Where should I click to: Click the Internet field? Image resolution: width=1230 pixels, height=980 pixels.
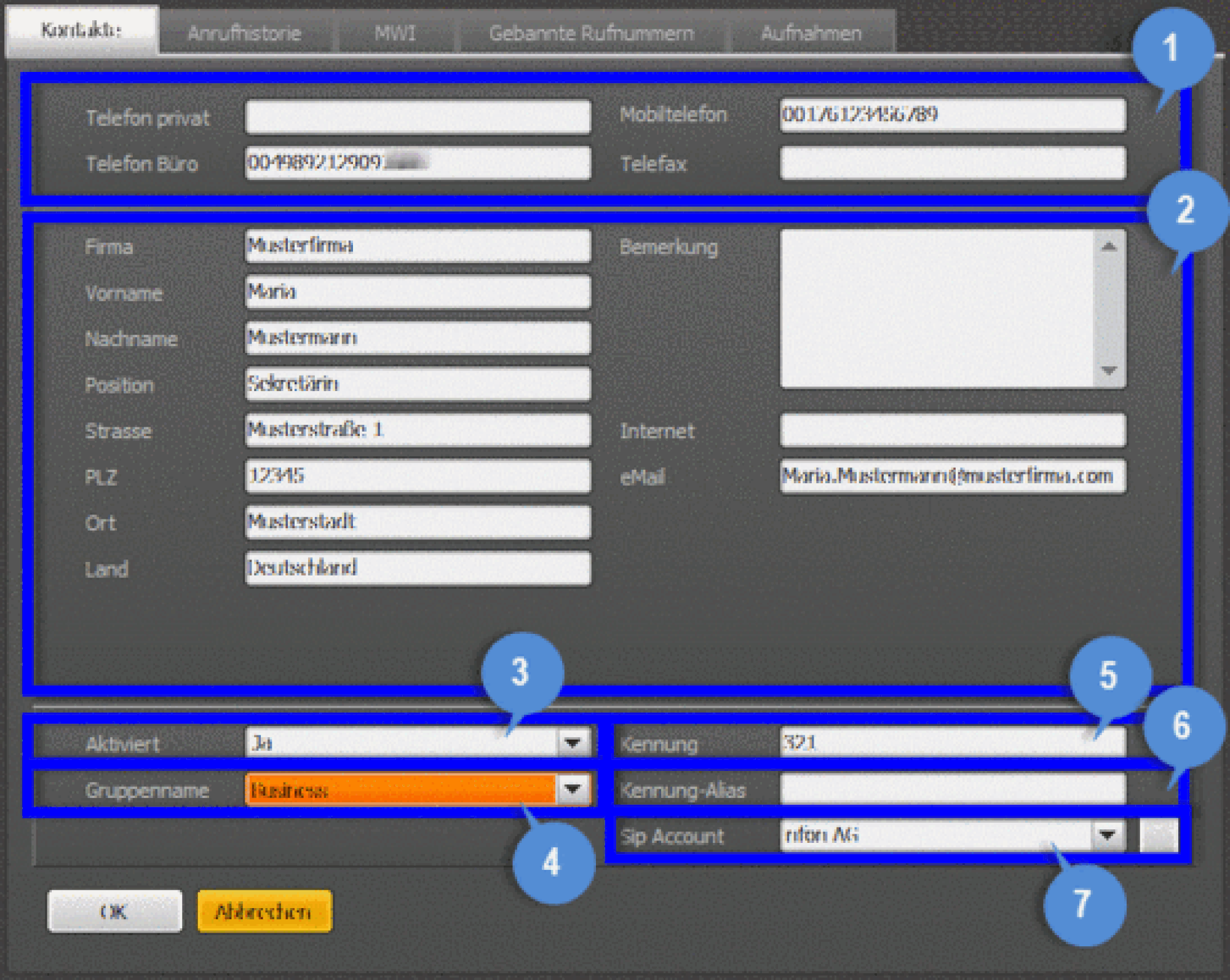coord(953,430)
